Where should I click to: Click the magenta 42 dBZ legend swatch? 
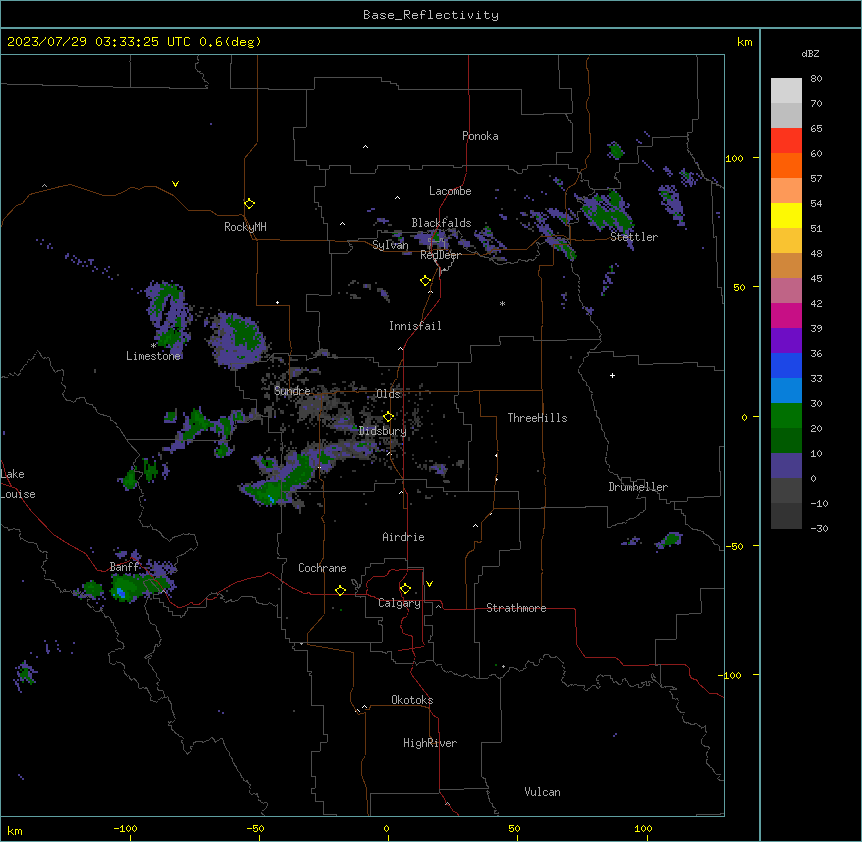pyautogui.click(x=786, y=315)
